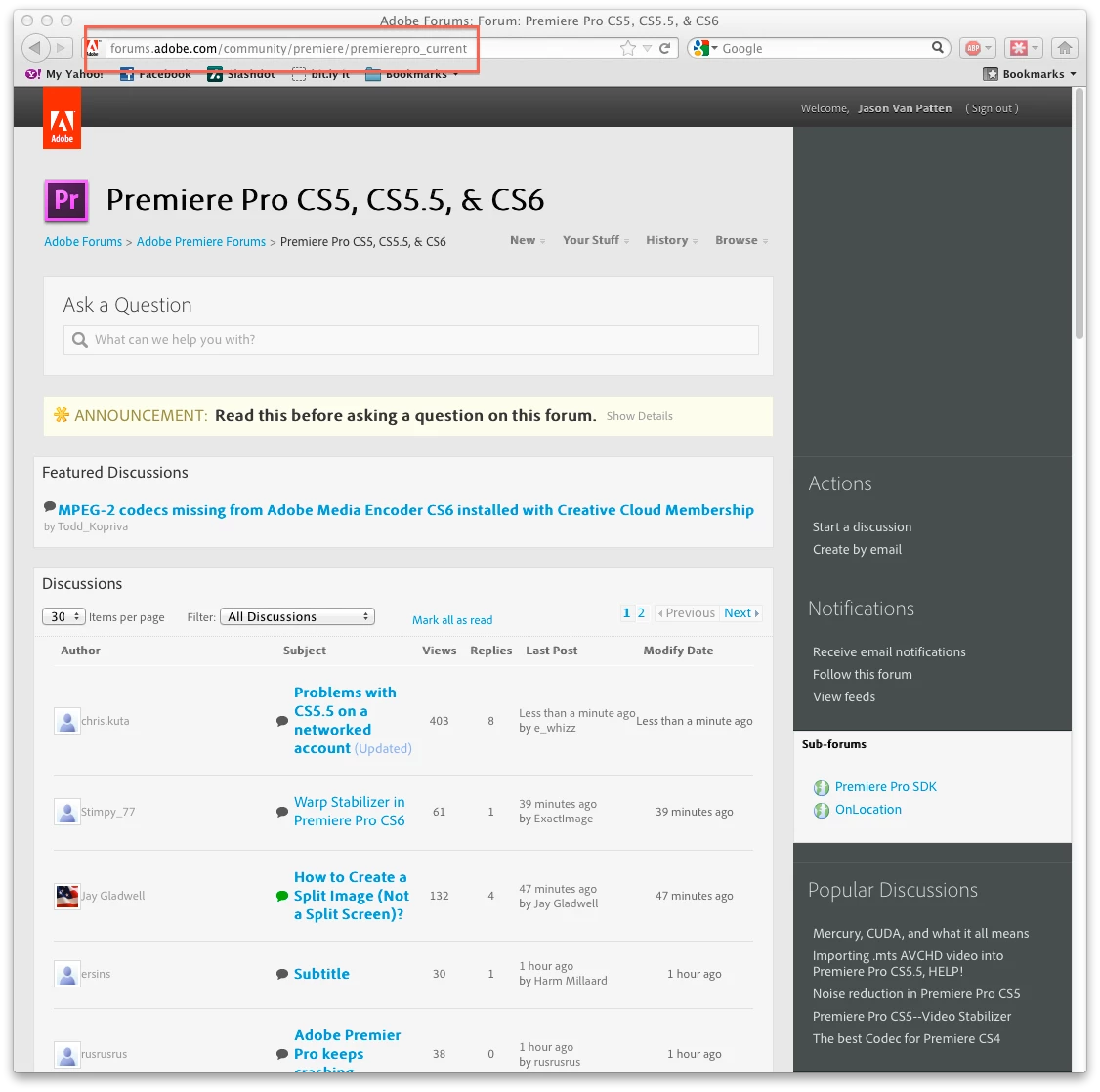Click speech bubble icon beside Subtitle thread
This screenshot has height=1092, width=1100.
click(282, 974)
